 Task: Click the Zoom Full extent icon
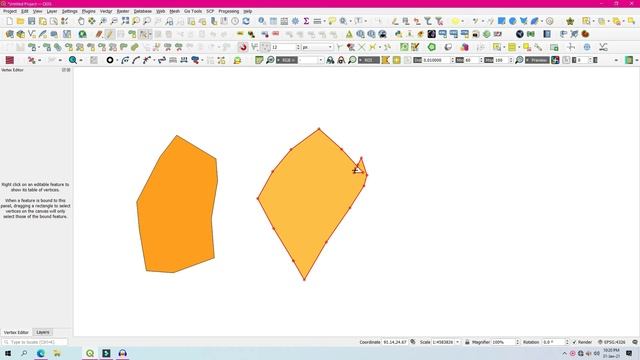(x=125, y=21)
